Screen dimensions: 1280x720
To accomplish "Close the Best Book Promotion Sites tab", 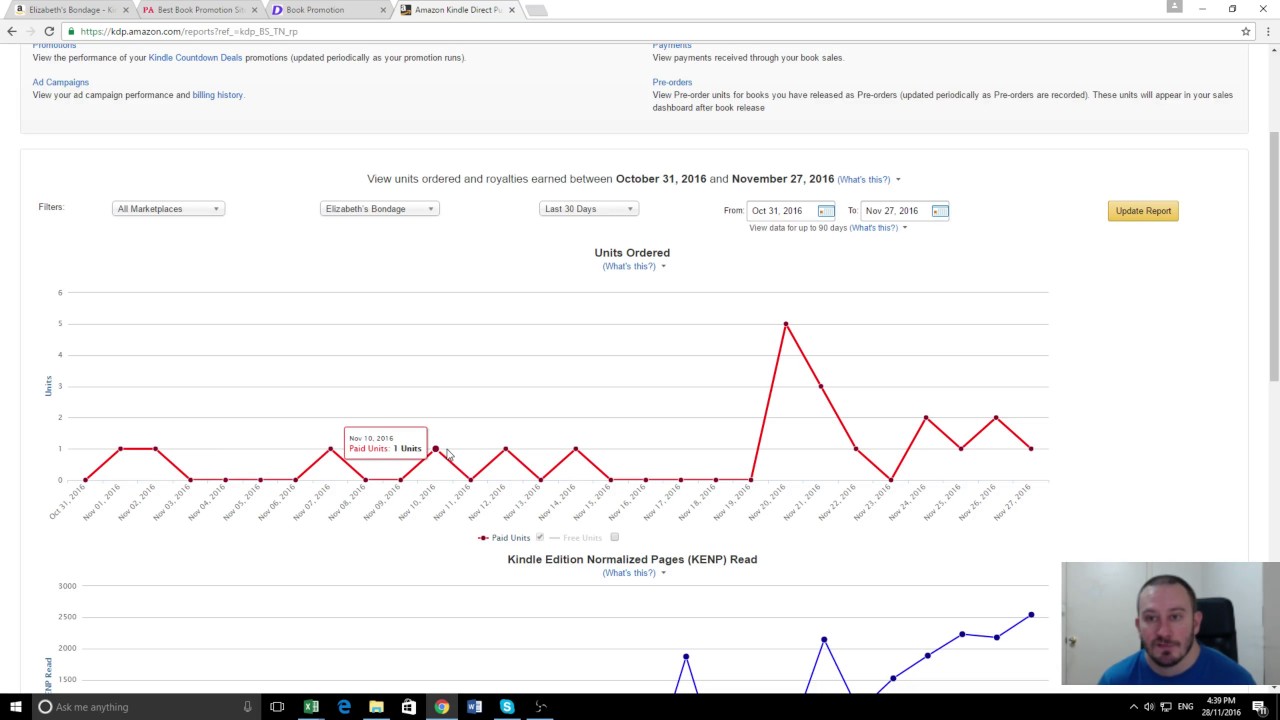I will click(253, 10).
